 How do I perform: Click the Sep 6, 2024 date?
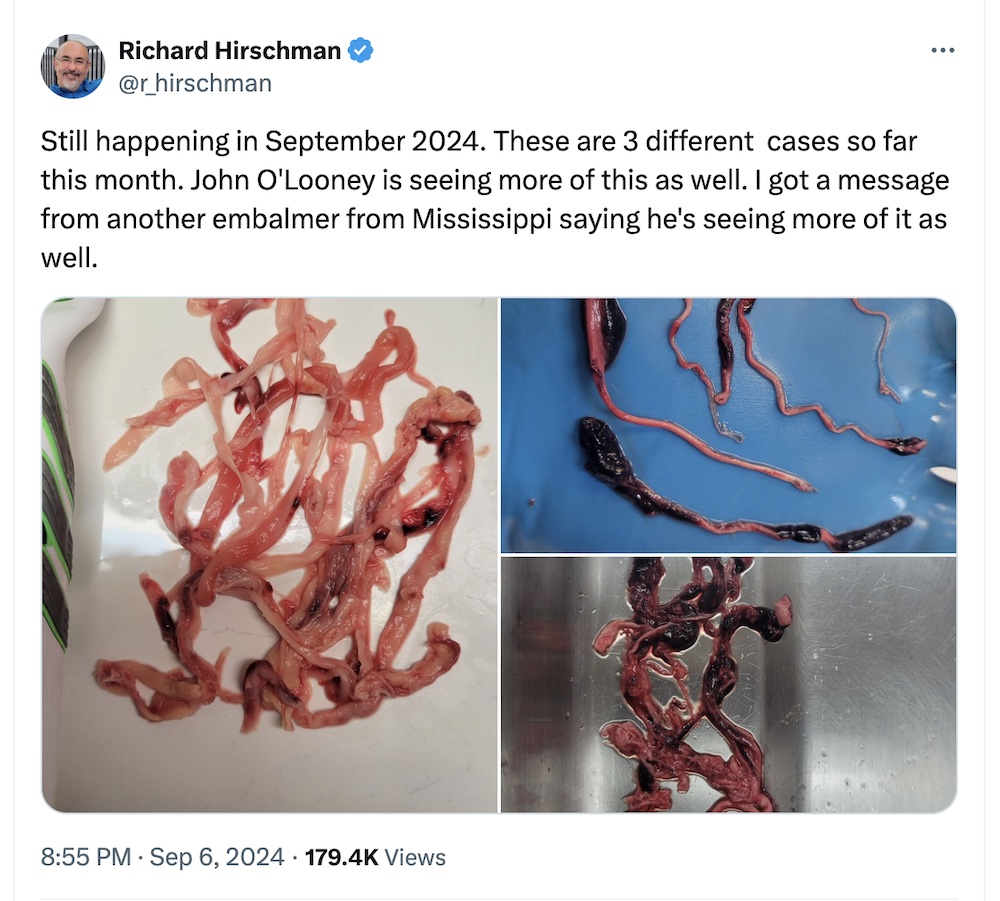(x=217, y=856)
